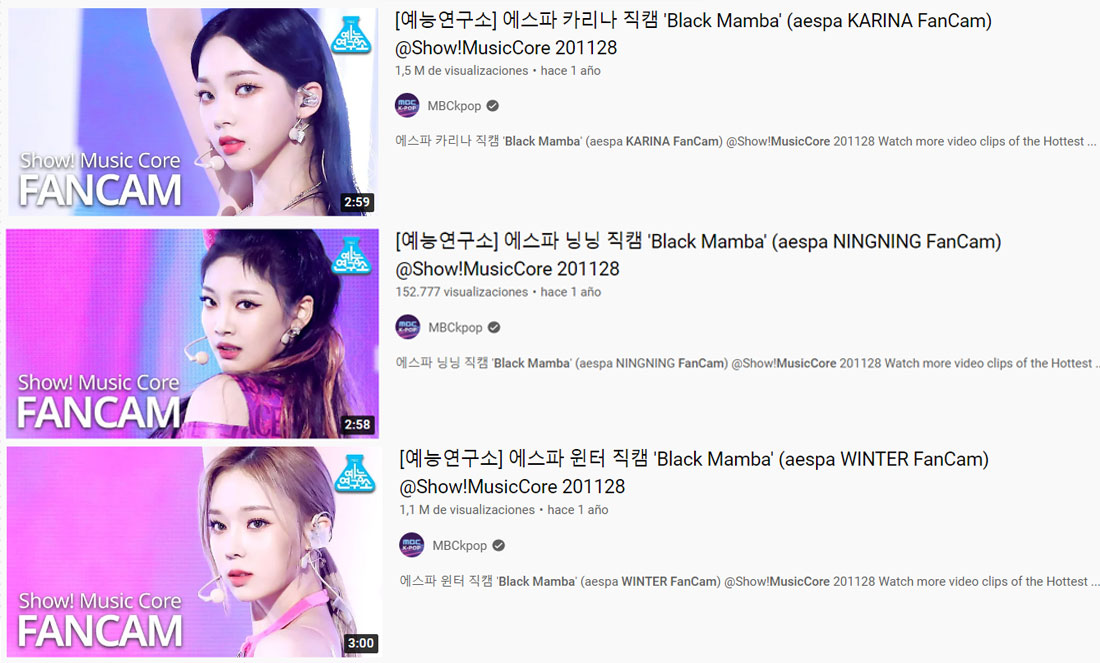Open the KARINA FanCam video thumbnail
Screen dimensions: 1100x663
(192, 112)
